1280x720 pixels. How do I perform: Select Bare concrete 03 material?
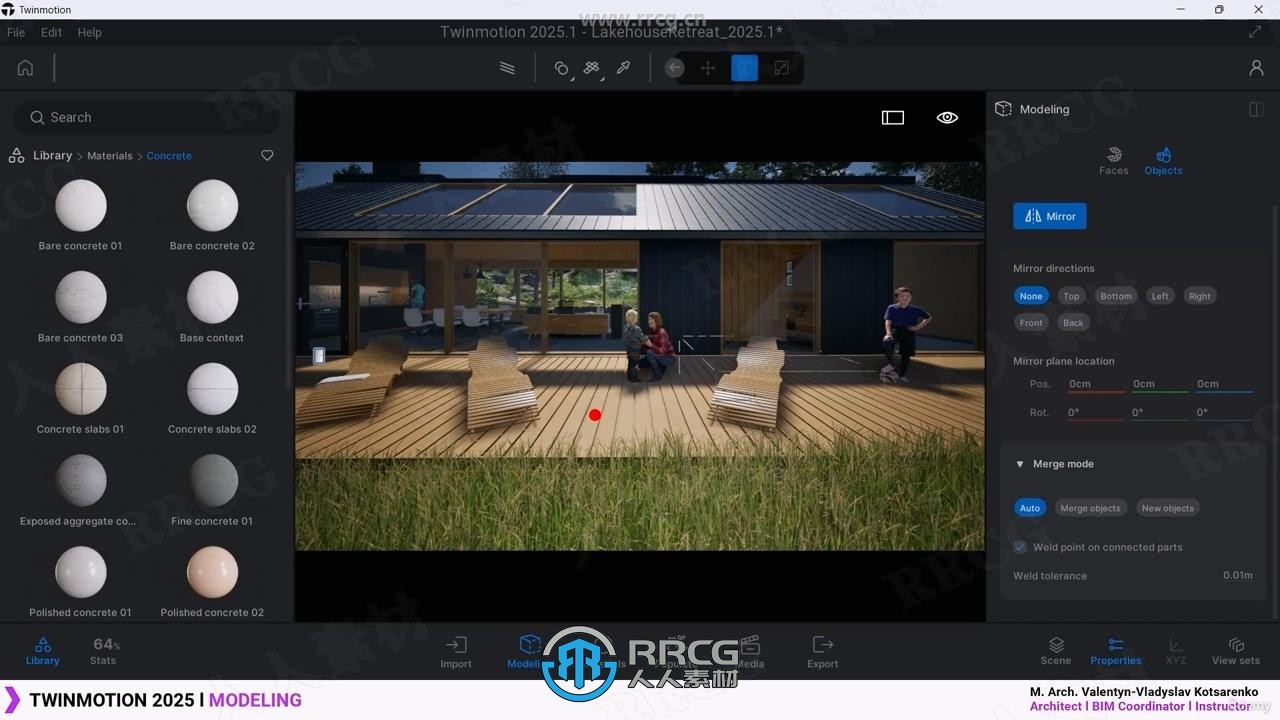[80, 307]
